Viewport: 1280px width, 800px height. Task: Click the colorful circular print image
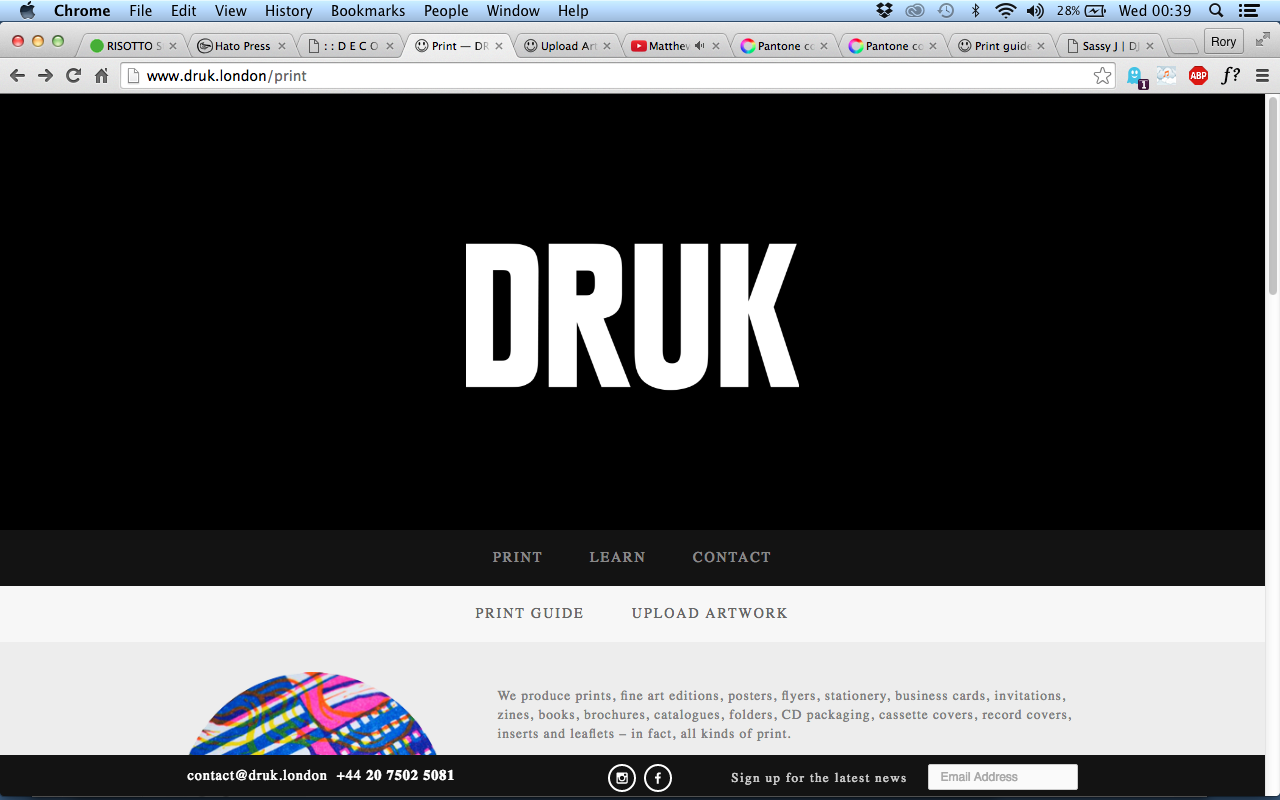(313, 714)
